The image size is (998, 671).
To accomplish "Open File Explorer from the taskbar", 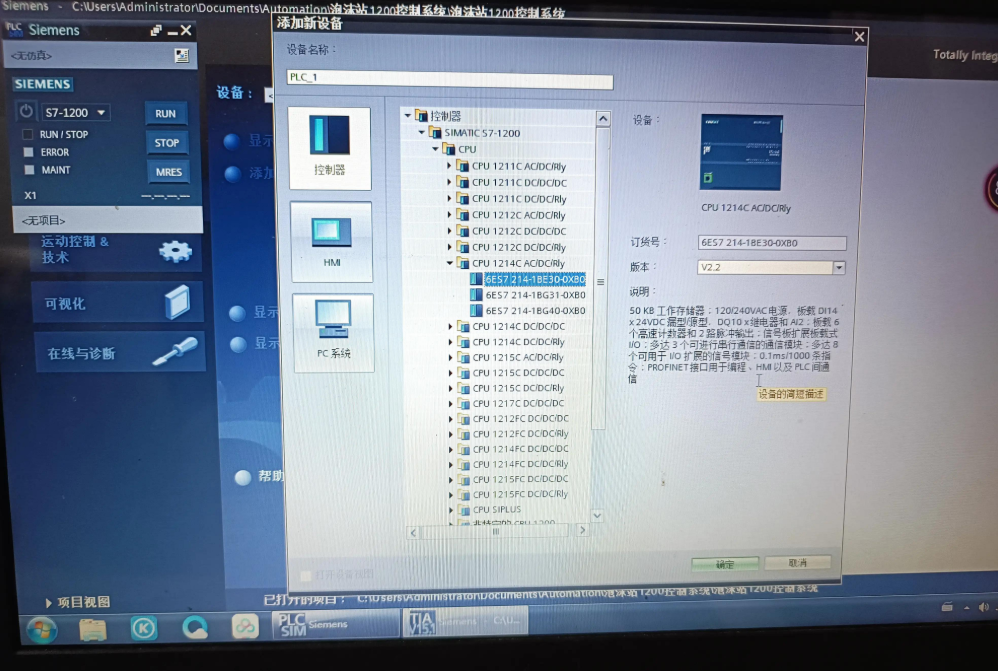I will [93, 629].
